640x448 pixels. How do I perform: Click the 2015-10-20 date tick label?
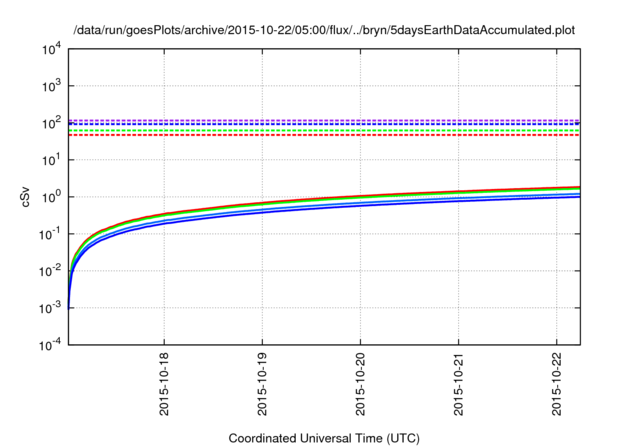360,384
